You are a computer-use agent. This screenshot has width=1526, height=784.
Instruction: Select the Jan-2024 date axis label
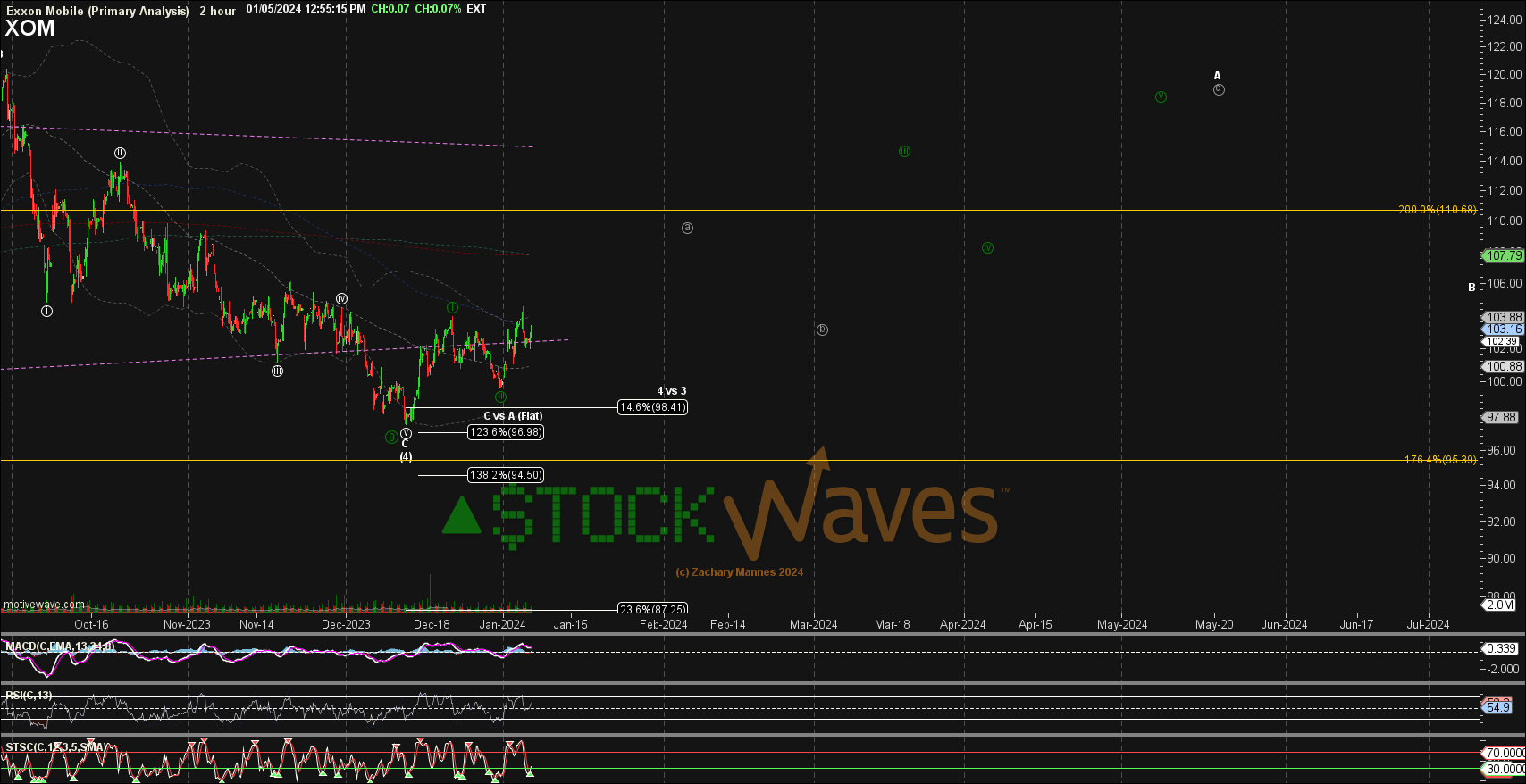[x=502, y=624]
